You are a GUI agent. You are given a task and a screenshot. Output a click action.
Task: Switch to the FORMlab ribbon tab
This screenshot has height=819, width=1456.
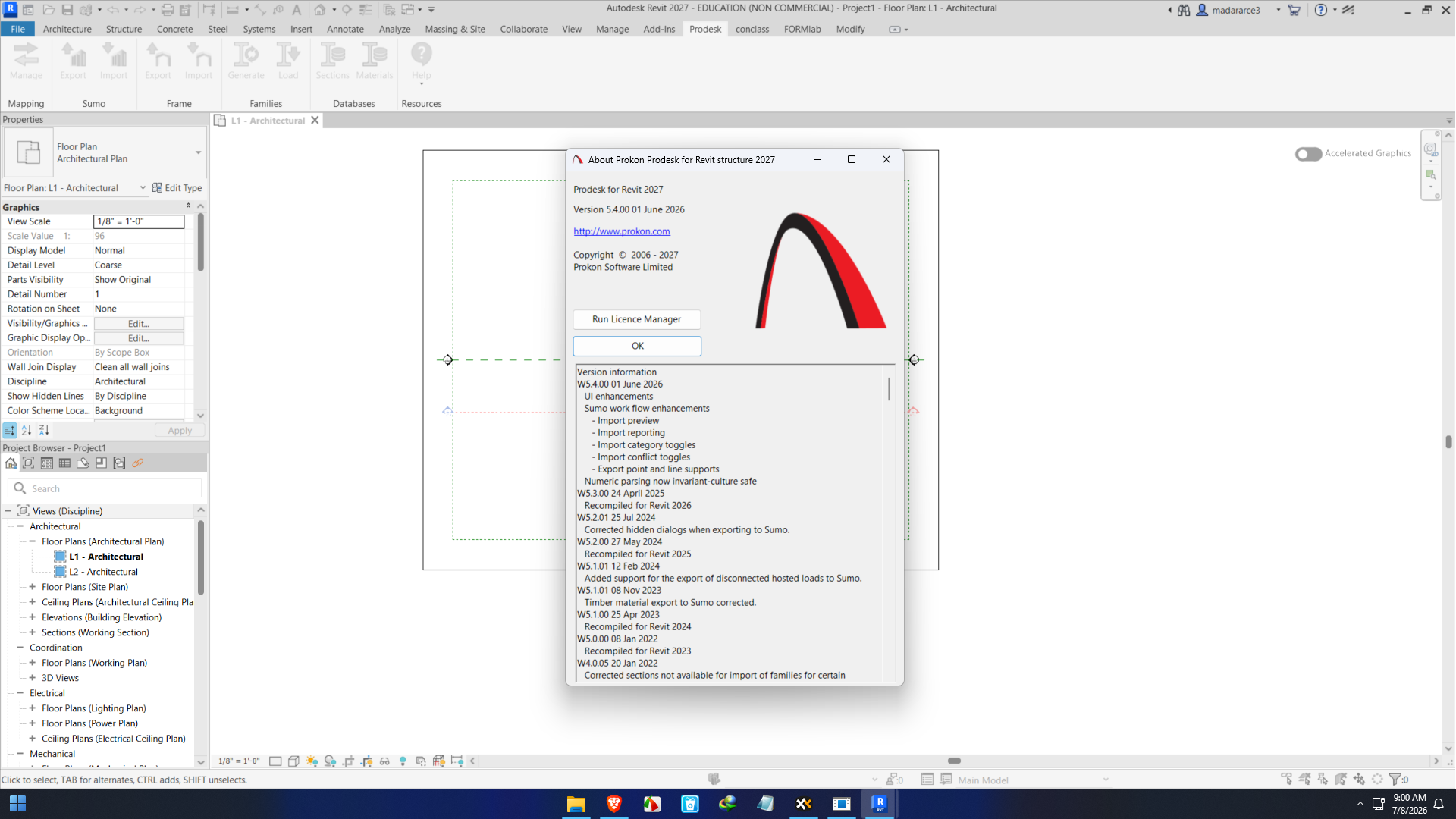(802, 30)
